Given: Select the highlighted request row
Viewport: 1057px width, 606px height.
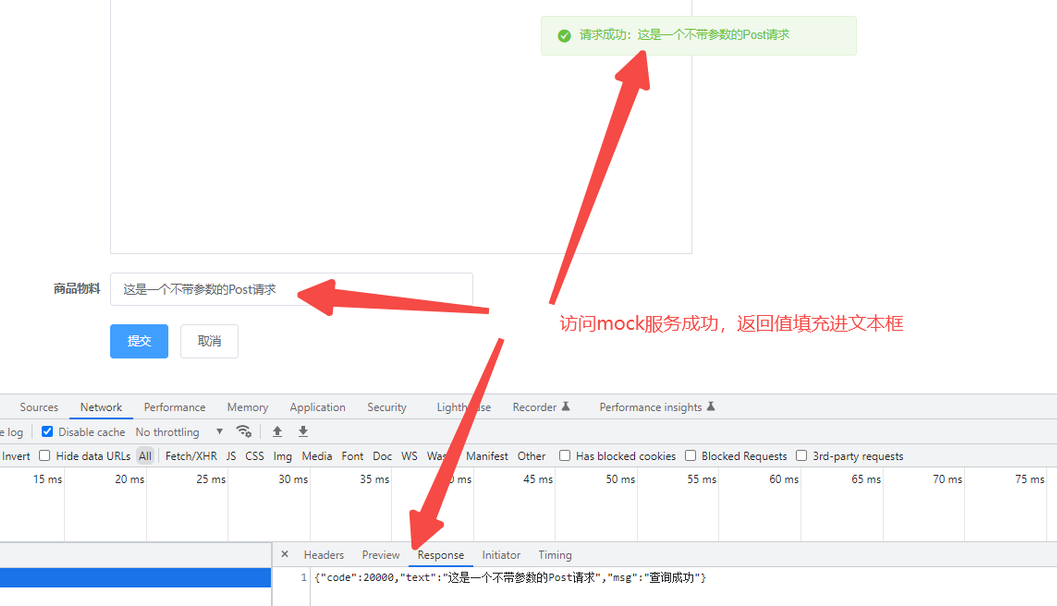Looking at the screenshot, I should [135, 578].
